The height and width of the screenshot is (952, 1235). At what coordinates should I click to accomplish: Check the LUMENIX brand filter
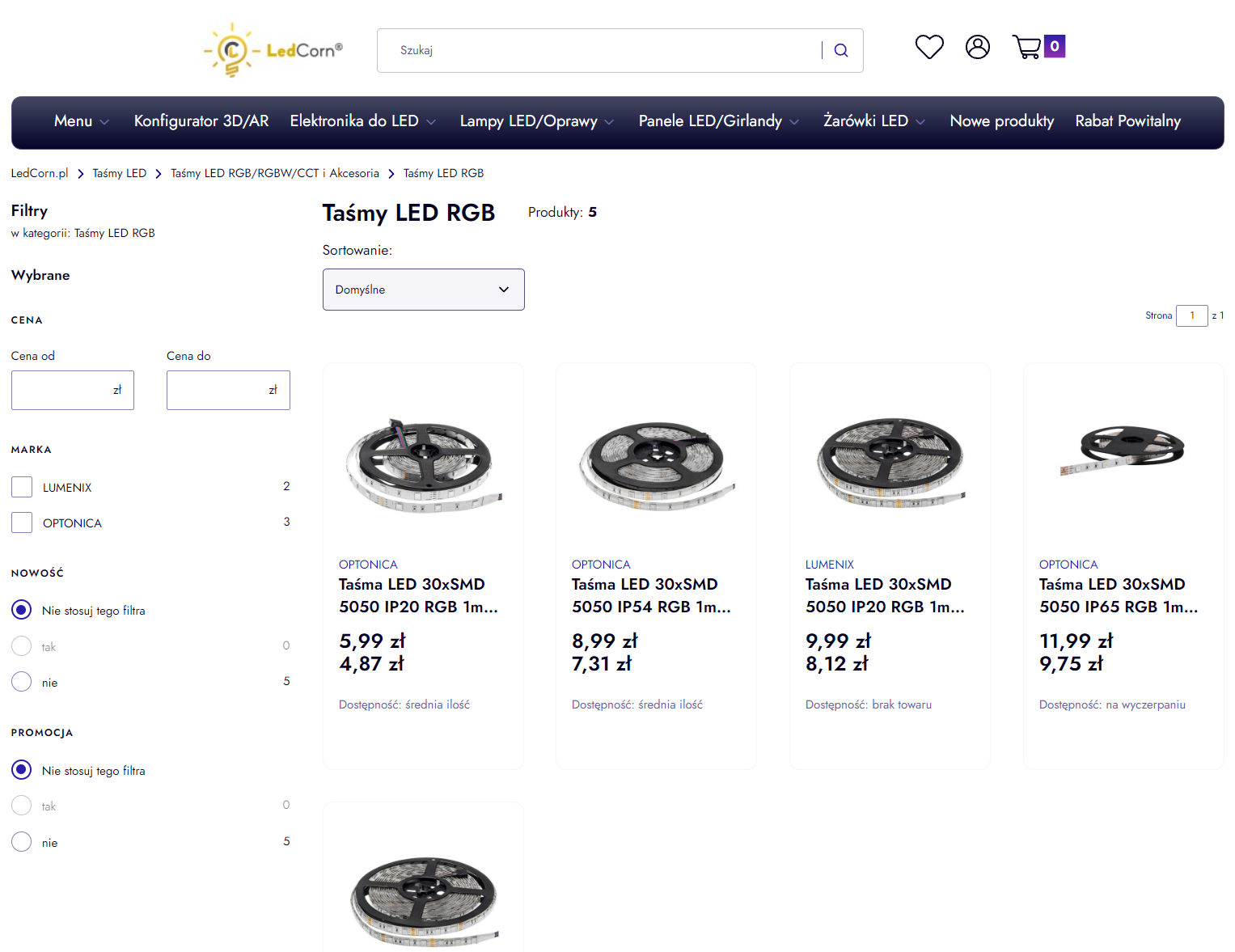pyautogui.click(x=22, y=486)
